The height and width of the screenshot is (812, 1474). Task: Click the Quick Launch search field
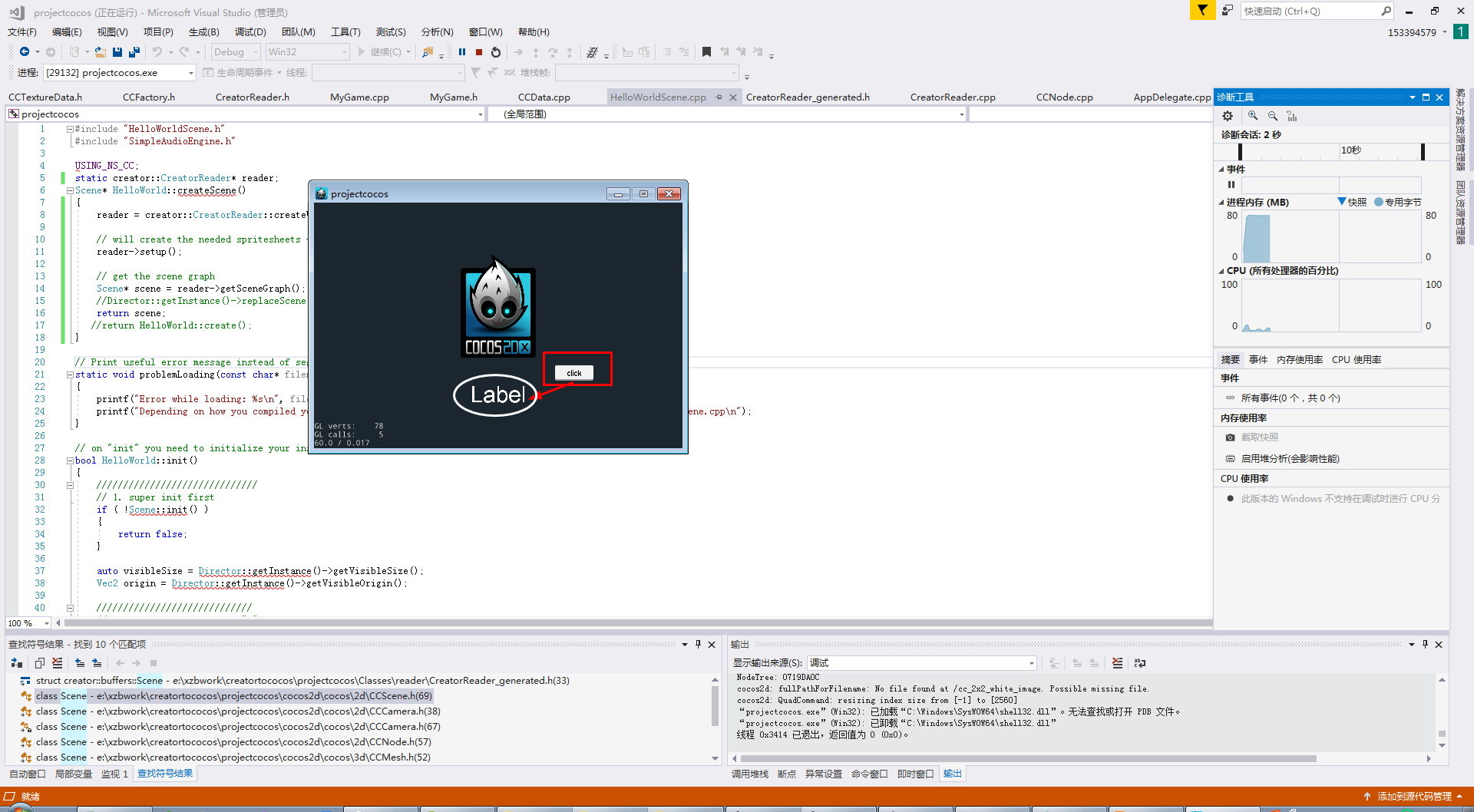click(x=1310, y=11)
